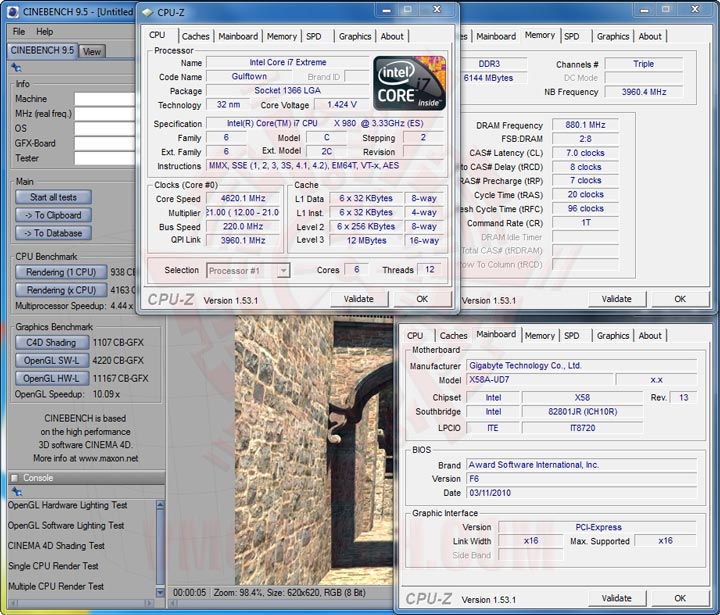Open SPD tab in the Memory CPU-Z window
Viewport: 720px width, 615px height.
pos(571,36)
